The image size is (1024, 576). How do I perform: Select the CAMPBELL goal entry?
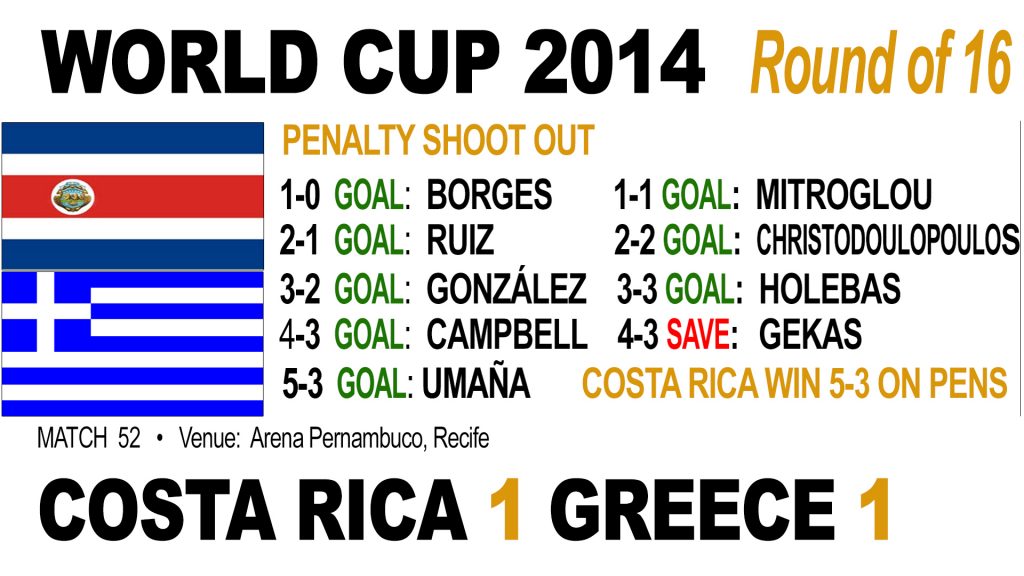point(434,334)
